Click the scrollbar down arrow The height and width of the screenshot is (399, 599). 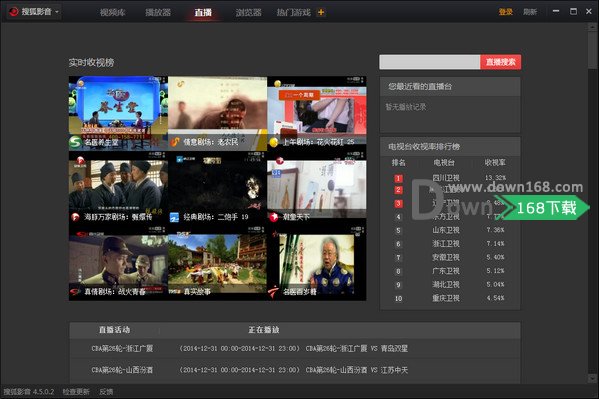coord(593,378)
